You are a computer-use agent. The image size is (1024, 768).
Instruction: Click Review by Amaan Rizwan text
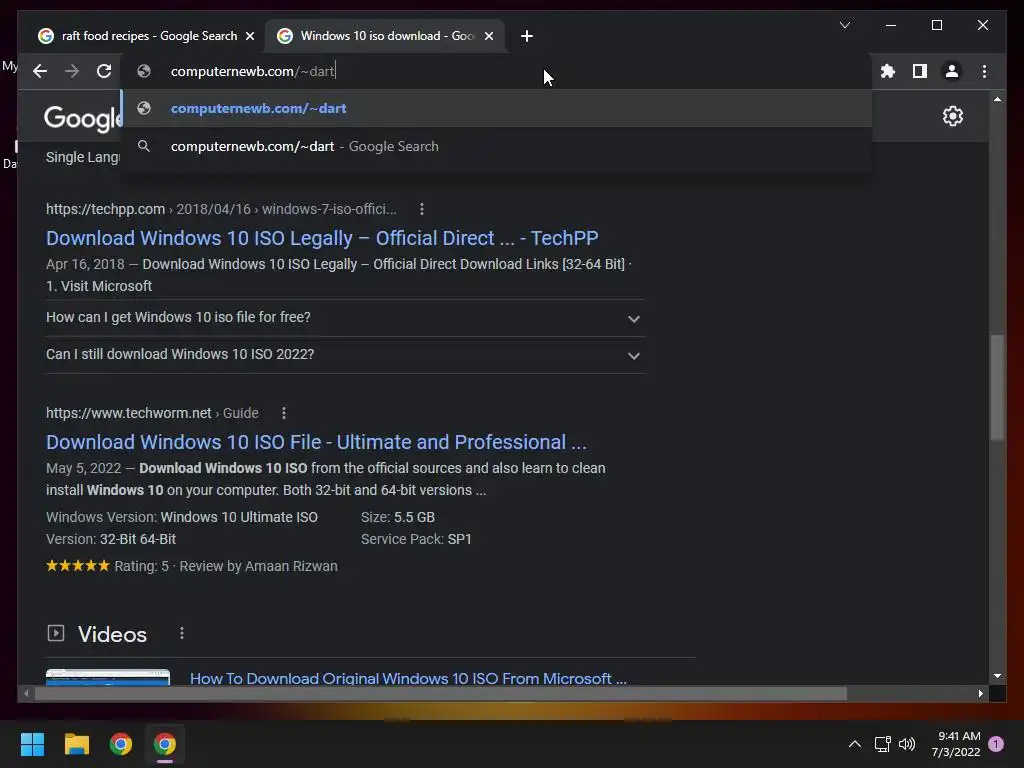point(259,566)
